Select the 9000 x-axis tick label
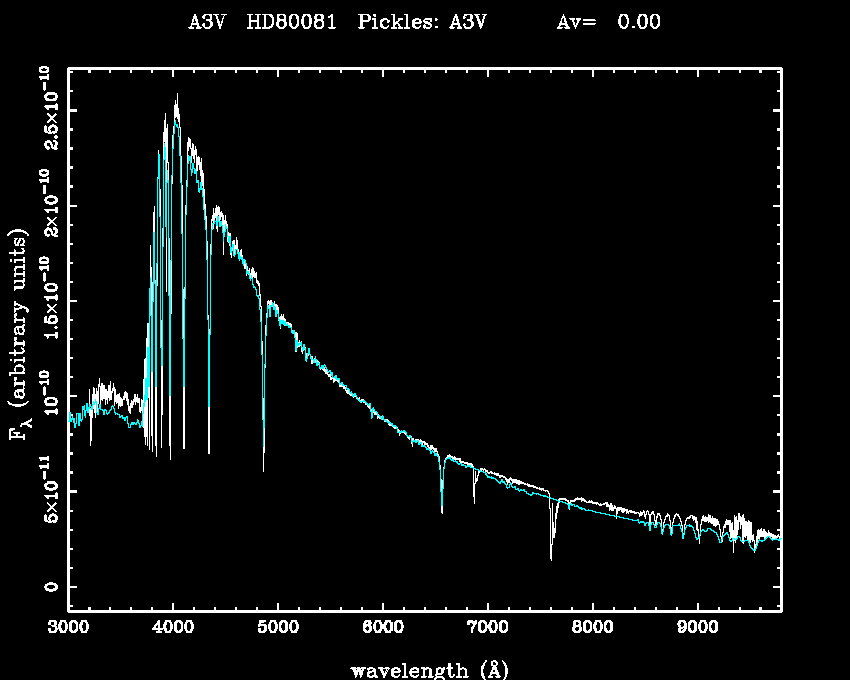850x680 pixels. 697,628
